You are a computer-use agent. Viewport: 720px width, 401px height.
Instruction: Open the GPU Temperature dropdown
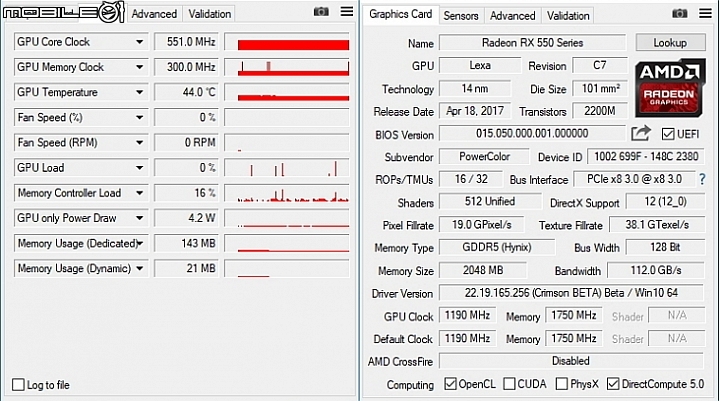point(139,92)
